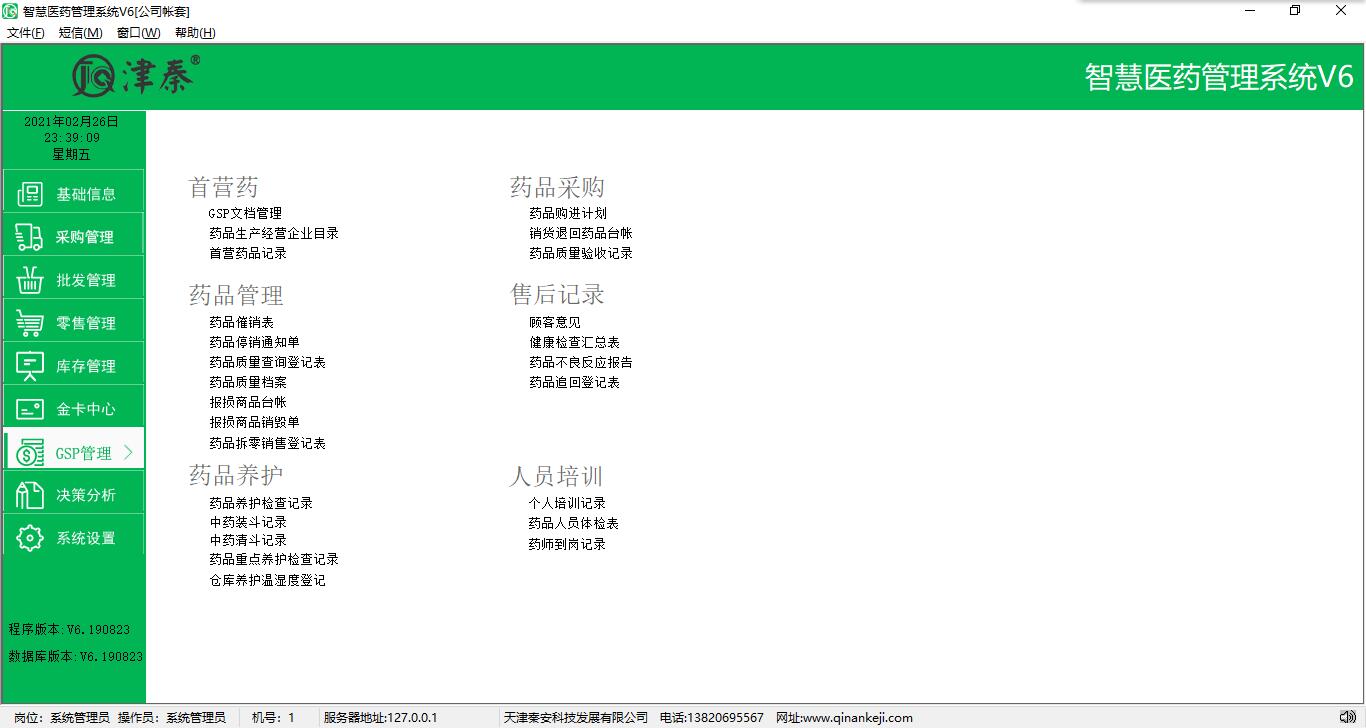Click the 基础信息 sidebar icon
This screenshot has height=728, width=1366.
point(30,194)
